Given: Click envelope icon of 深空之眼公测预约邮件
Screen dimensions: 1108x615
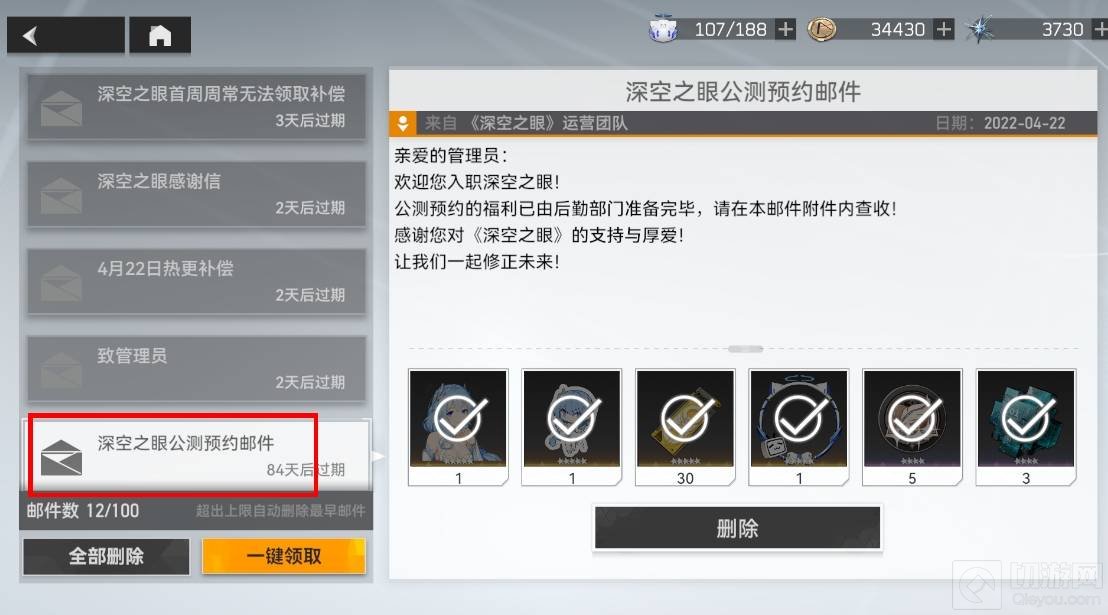Looking at the screenshot, I should pyautogui.click(x=61, y=457).
